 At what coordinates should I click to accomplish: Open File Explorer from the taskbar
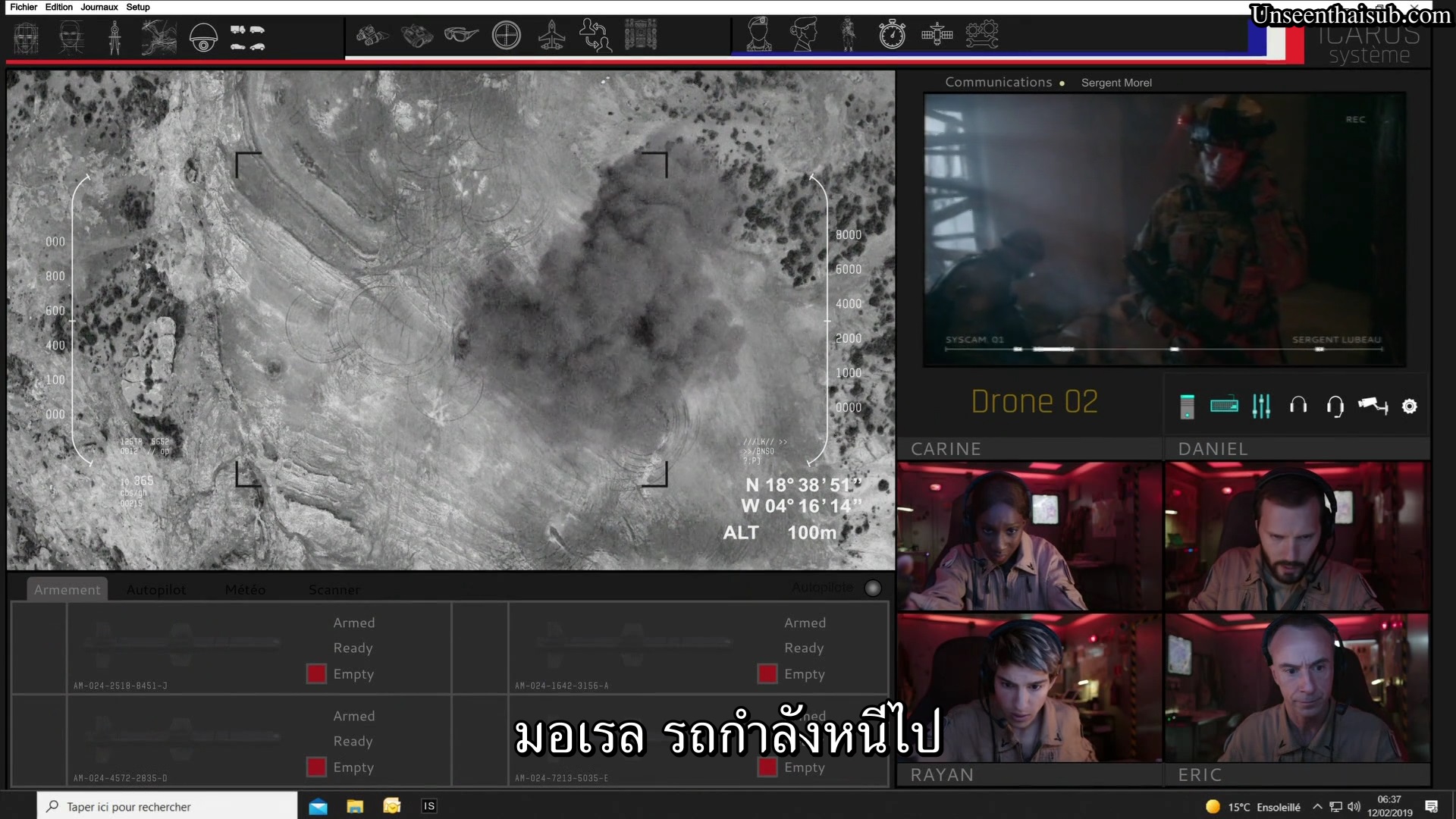pyautogui.click(x=355, y=806)
